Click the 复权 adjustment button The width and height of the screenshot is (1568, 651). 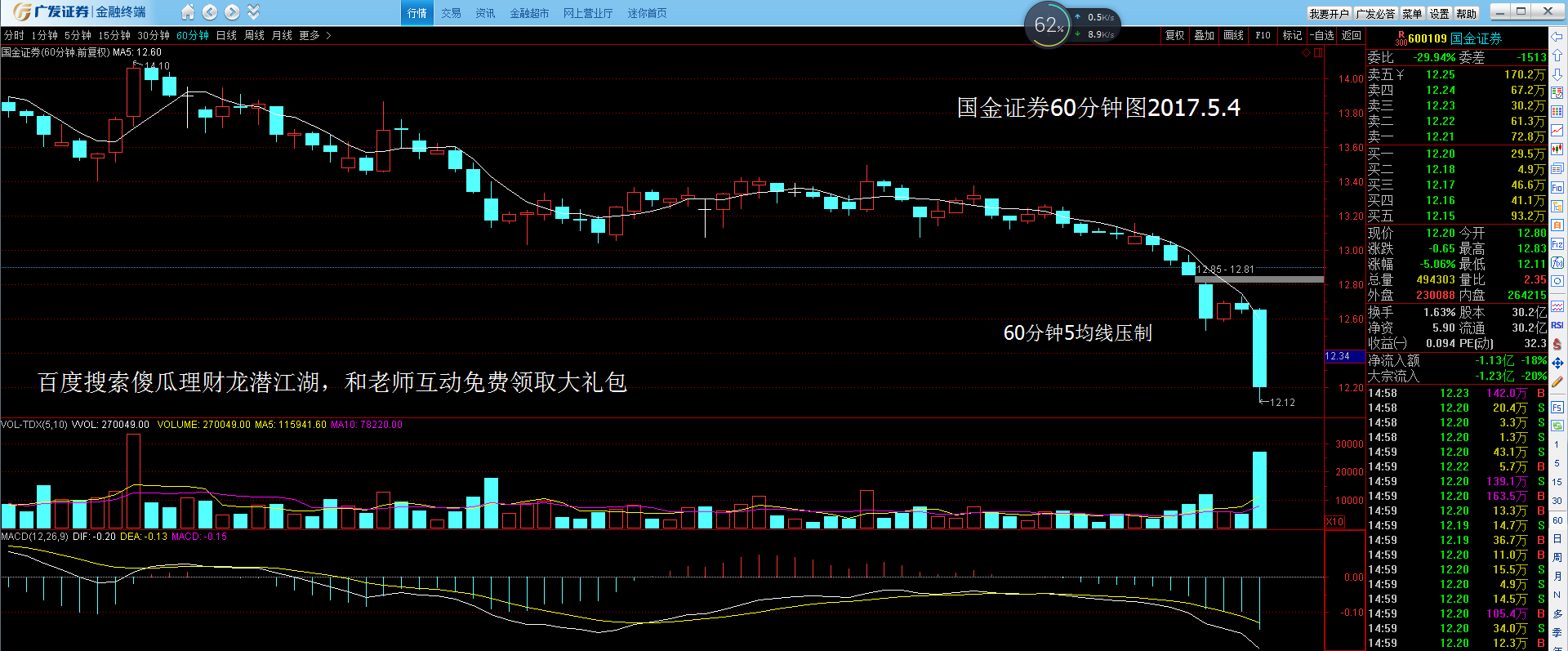click(1175, 35)
